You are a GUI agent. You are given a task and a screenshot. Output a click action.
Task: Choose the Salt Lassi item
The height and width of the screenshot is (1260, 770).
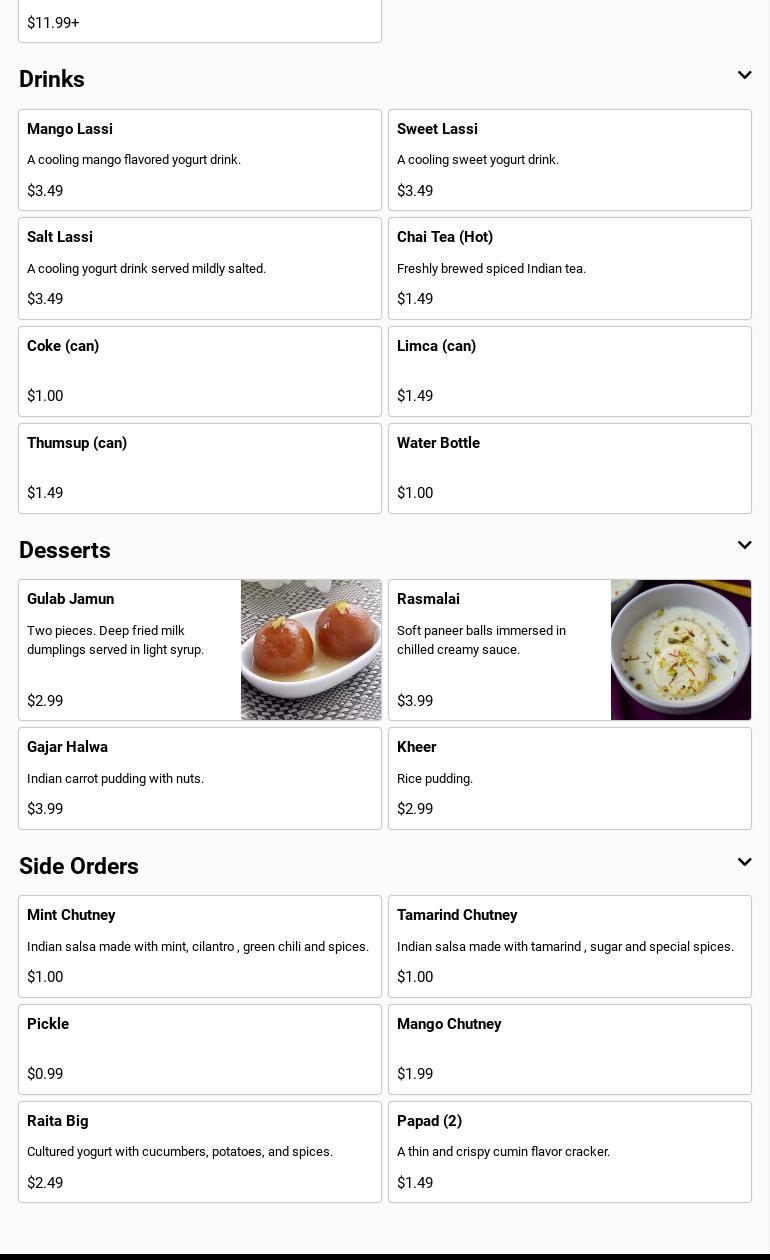pos(200,268)
